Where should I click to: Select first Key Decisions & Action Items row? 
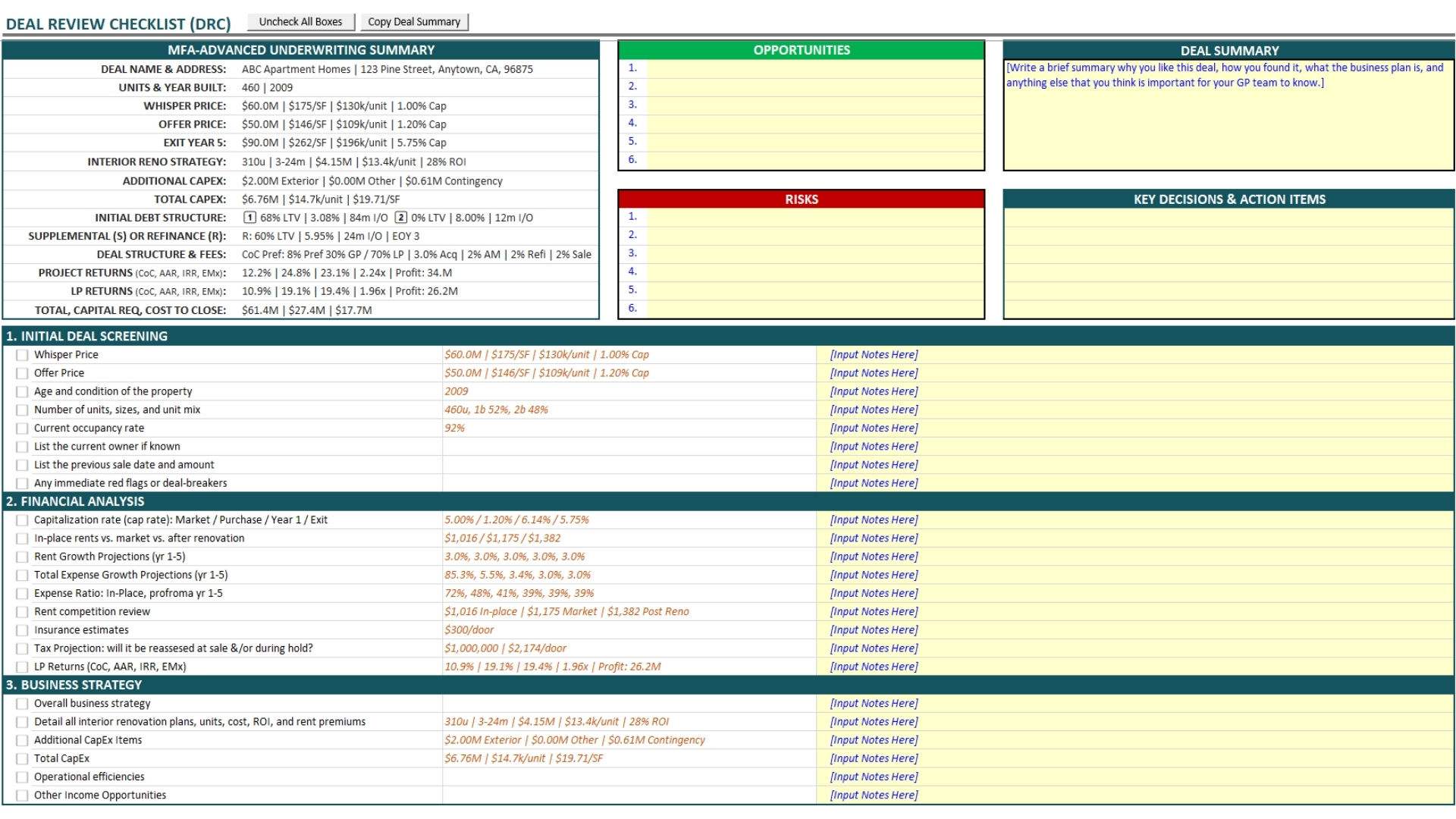1228,218
